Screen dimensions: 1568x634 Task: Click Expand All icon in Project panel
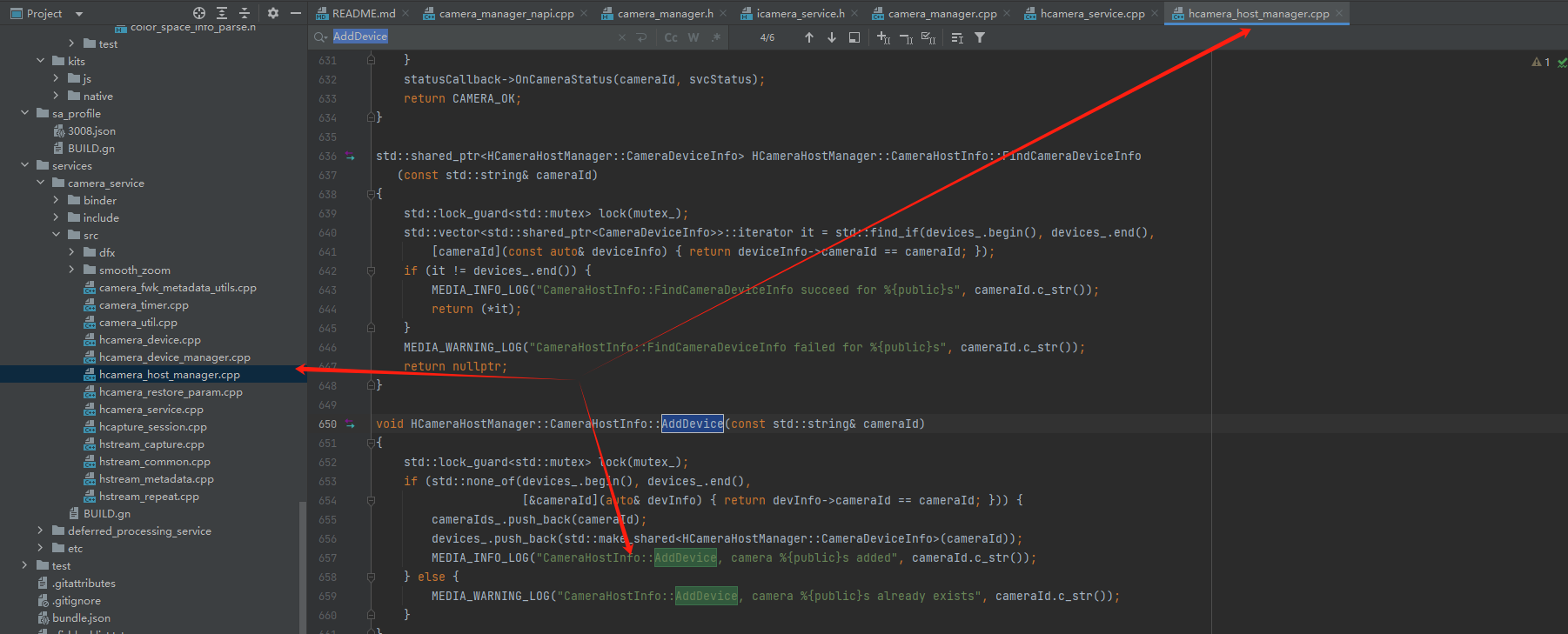(222, 13)
